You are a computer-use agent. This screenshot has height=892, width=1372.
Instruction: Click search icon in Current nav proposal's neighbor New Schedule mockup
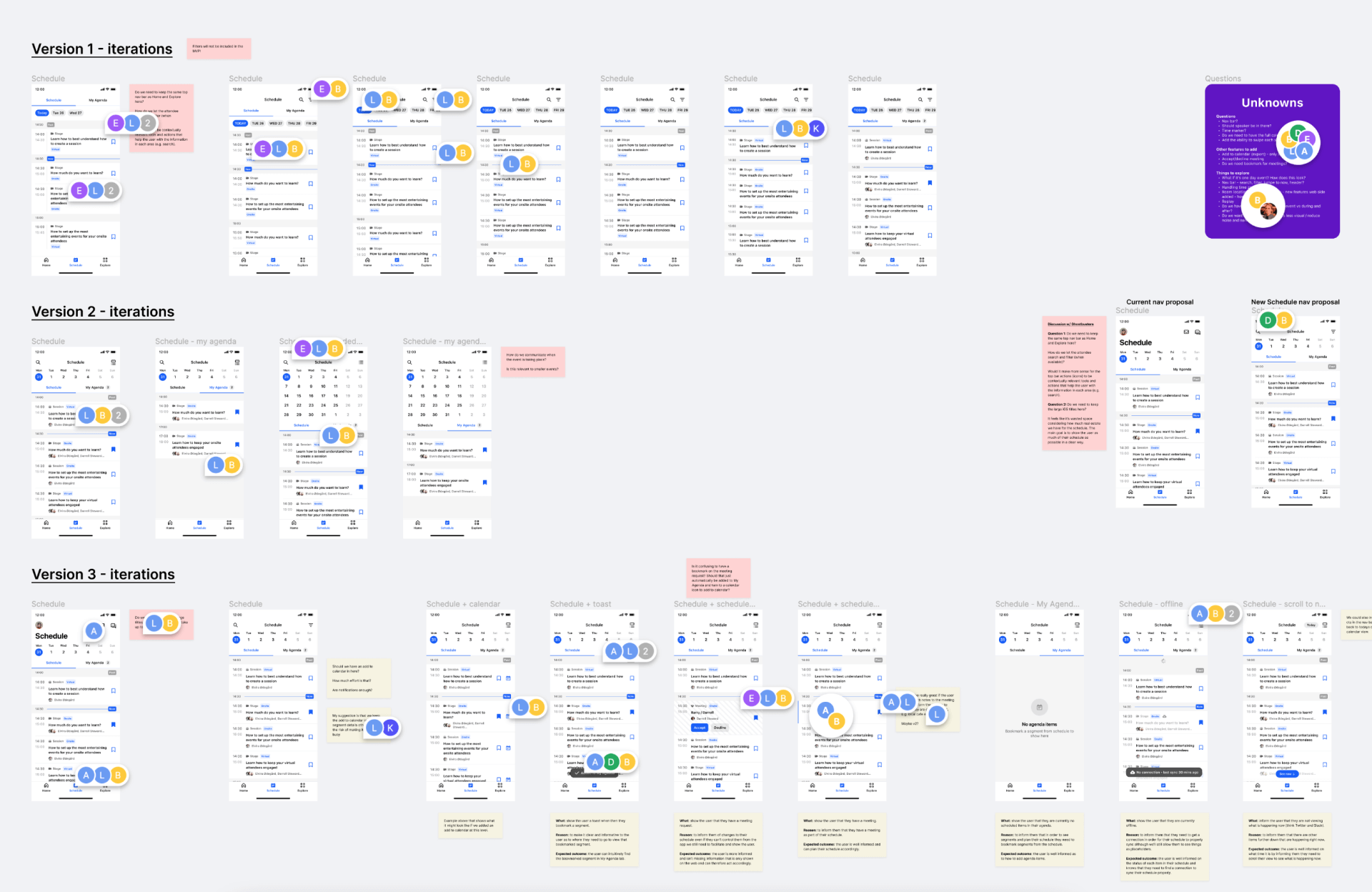click(1258, 332)
